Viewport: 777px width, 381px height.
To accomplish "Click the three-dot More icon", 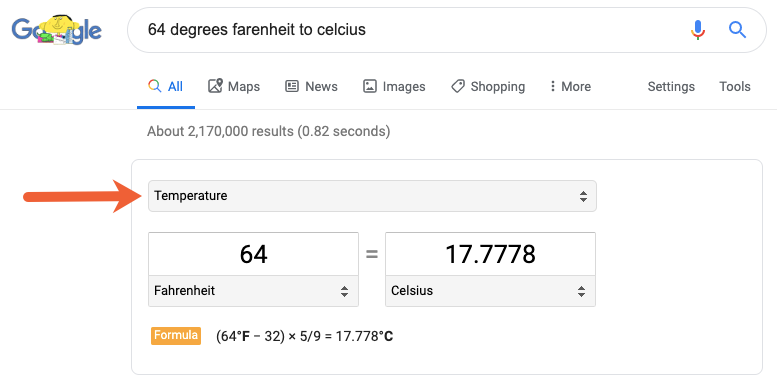I will click(553, 86).
